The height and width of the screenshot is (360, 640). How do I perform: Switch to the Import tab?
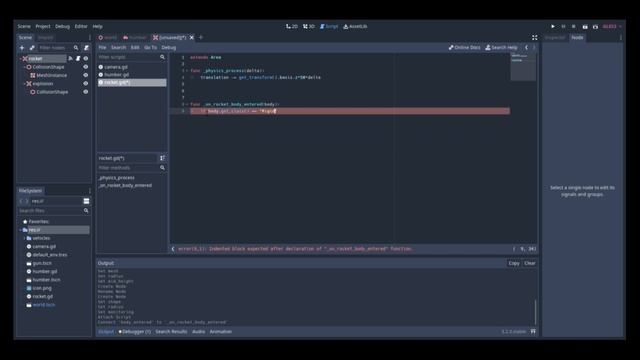coord(46,38)
